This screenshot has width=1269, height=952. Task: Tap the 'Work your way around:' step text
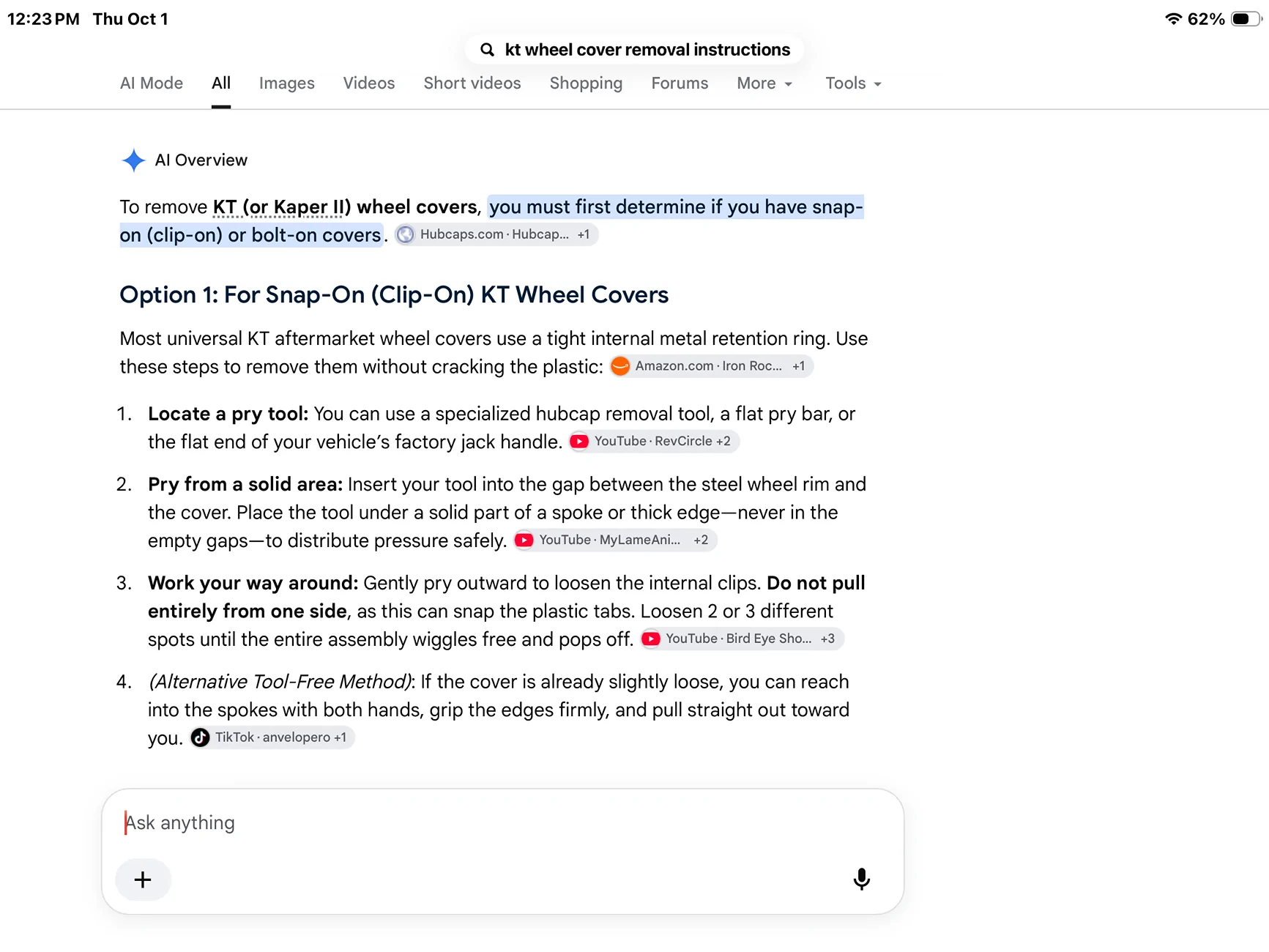(x=253, y=584)
